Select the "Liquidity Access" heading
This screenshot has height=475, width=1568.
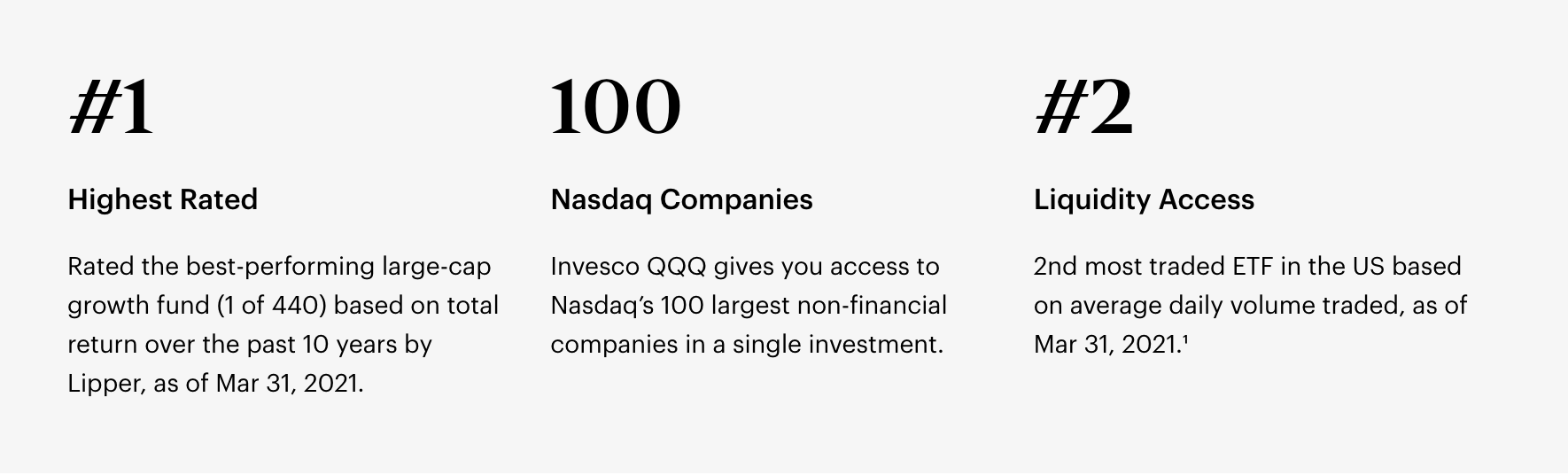pyautogui.click(x=1144, y=199)
